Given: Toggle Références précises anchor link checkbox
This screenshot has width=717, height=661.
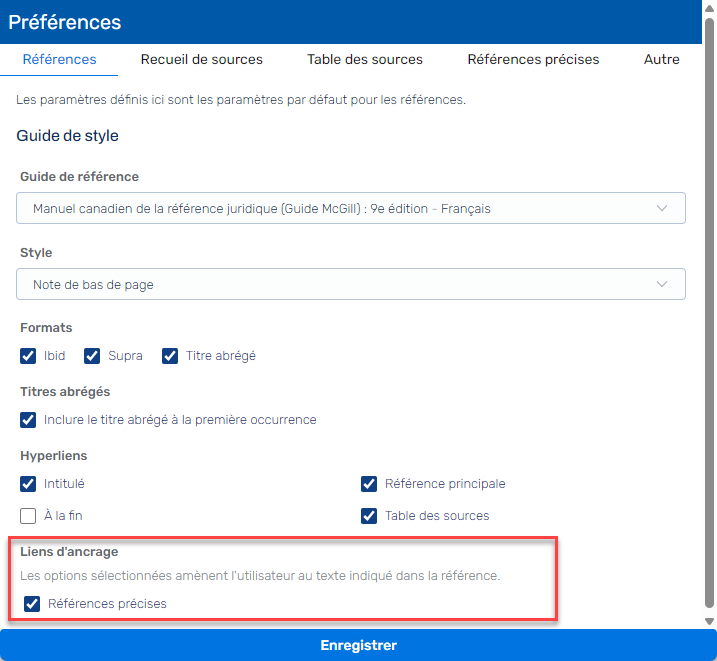Looking at the screenshot, I should pos(32,604).
